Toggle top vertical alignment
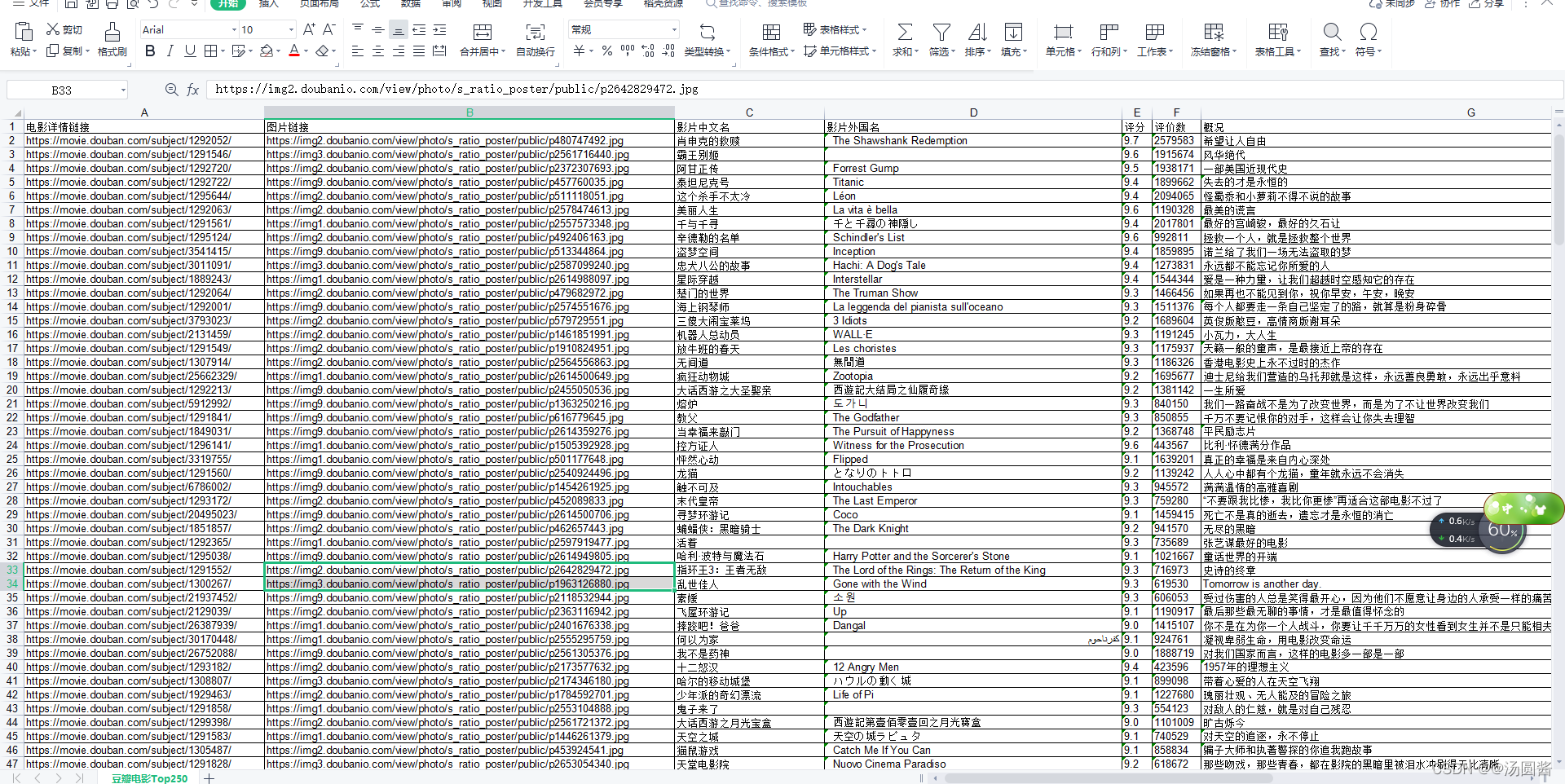 pos(358,29)
